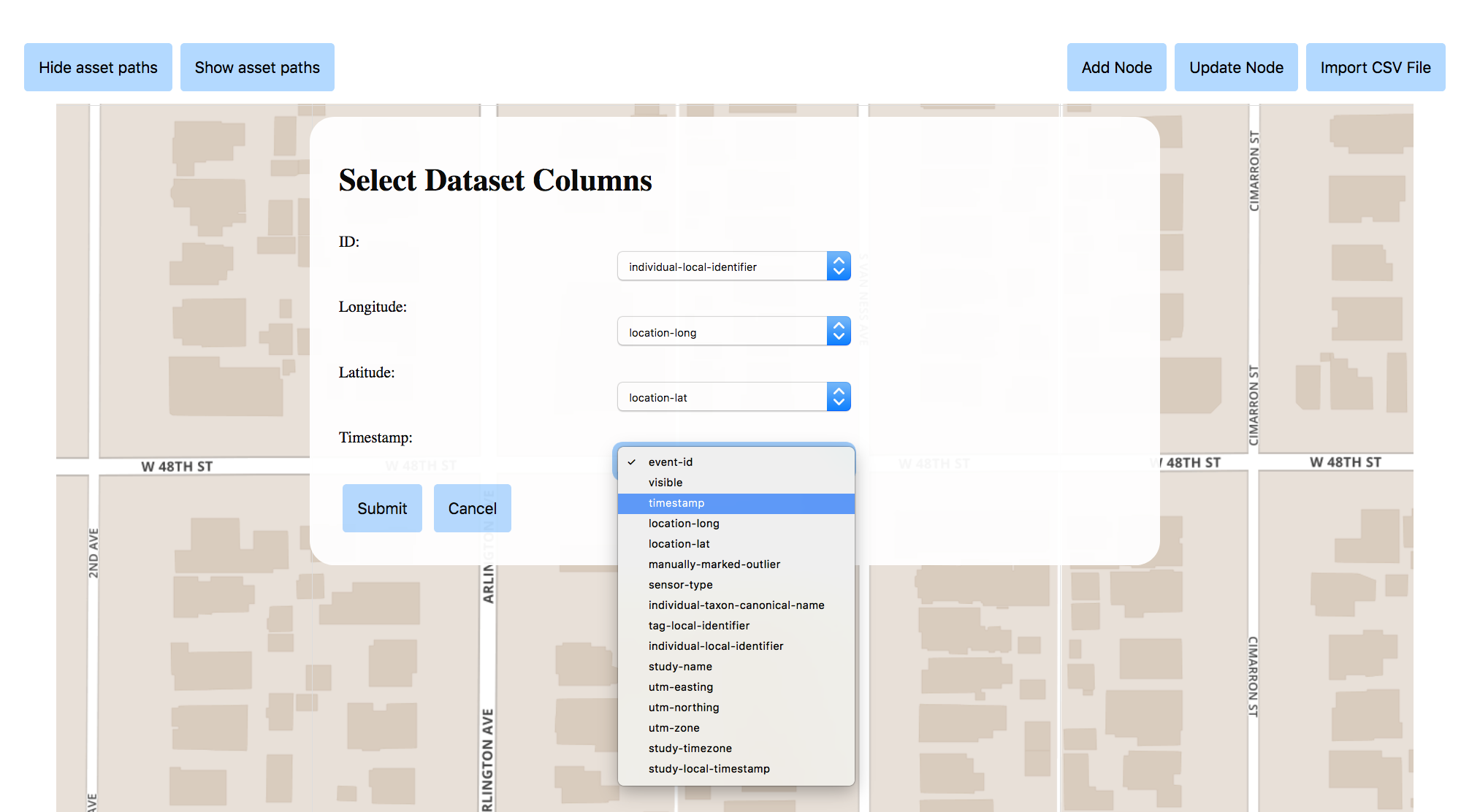
Task: Pick individual-taxon-canonical-name option
Action: (736, 605)
